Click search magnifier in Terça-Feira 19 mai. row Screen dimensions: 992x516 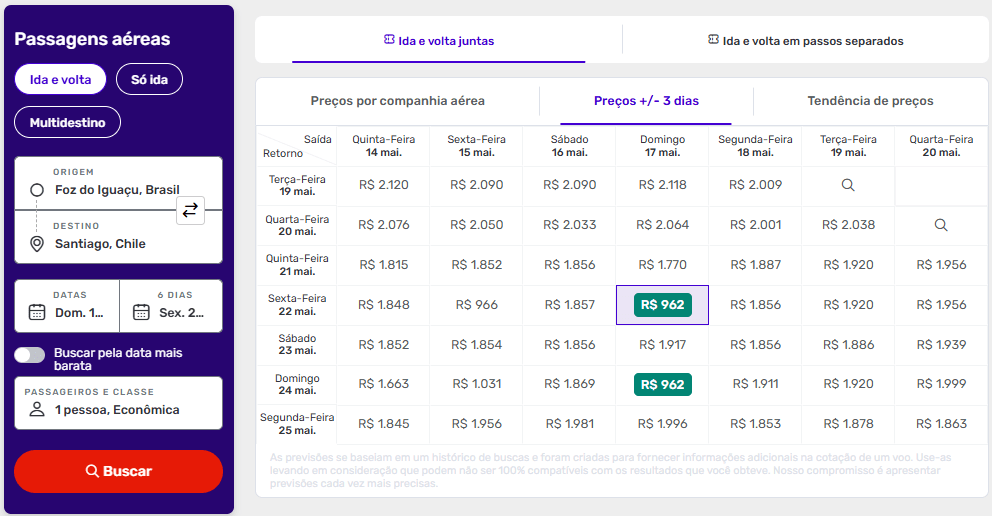click(x=848, y=185)
